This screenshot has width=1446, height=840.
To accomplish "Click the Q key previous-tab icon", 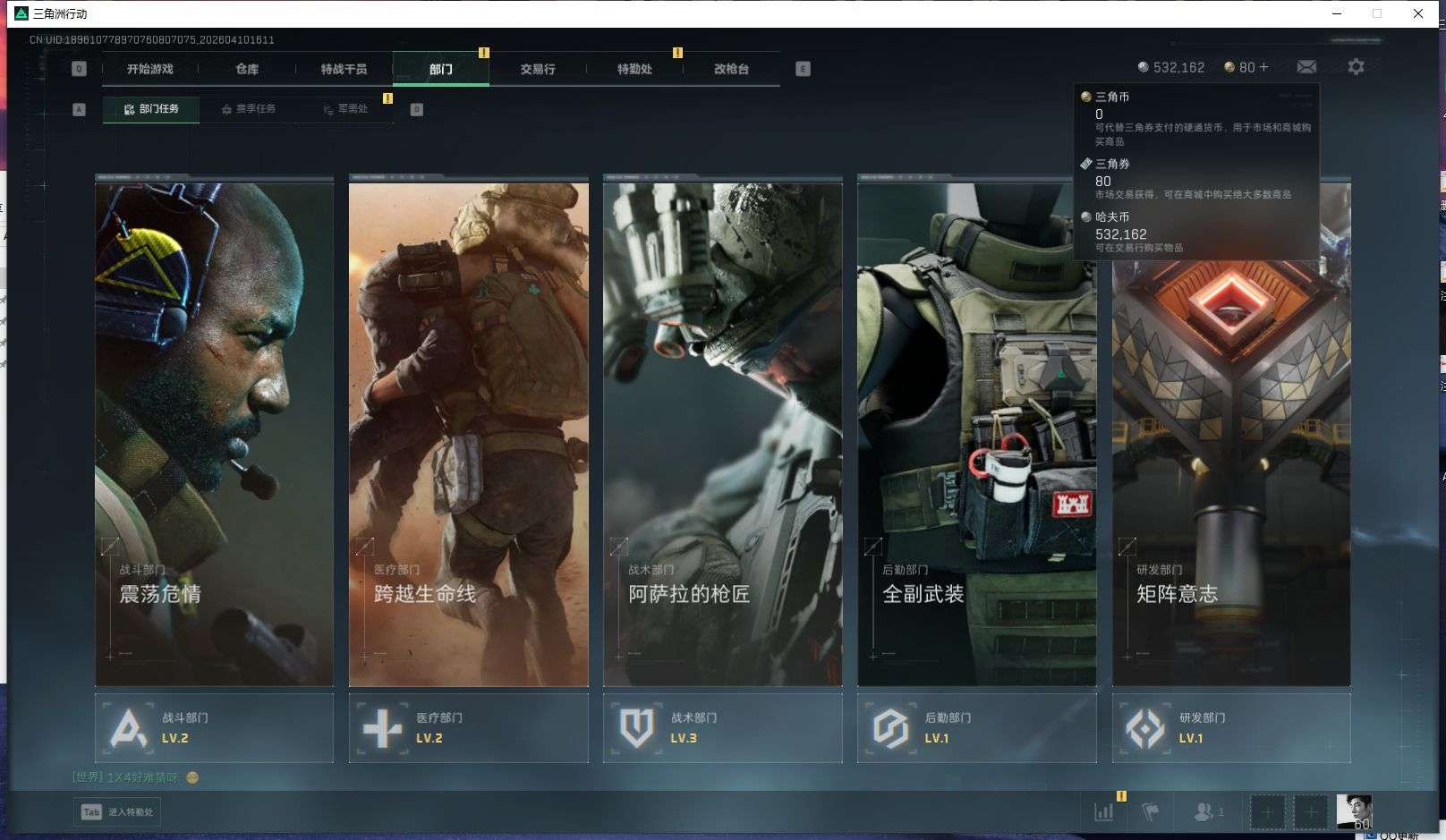I will pyautogui.click(x=79, y=69).
